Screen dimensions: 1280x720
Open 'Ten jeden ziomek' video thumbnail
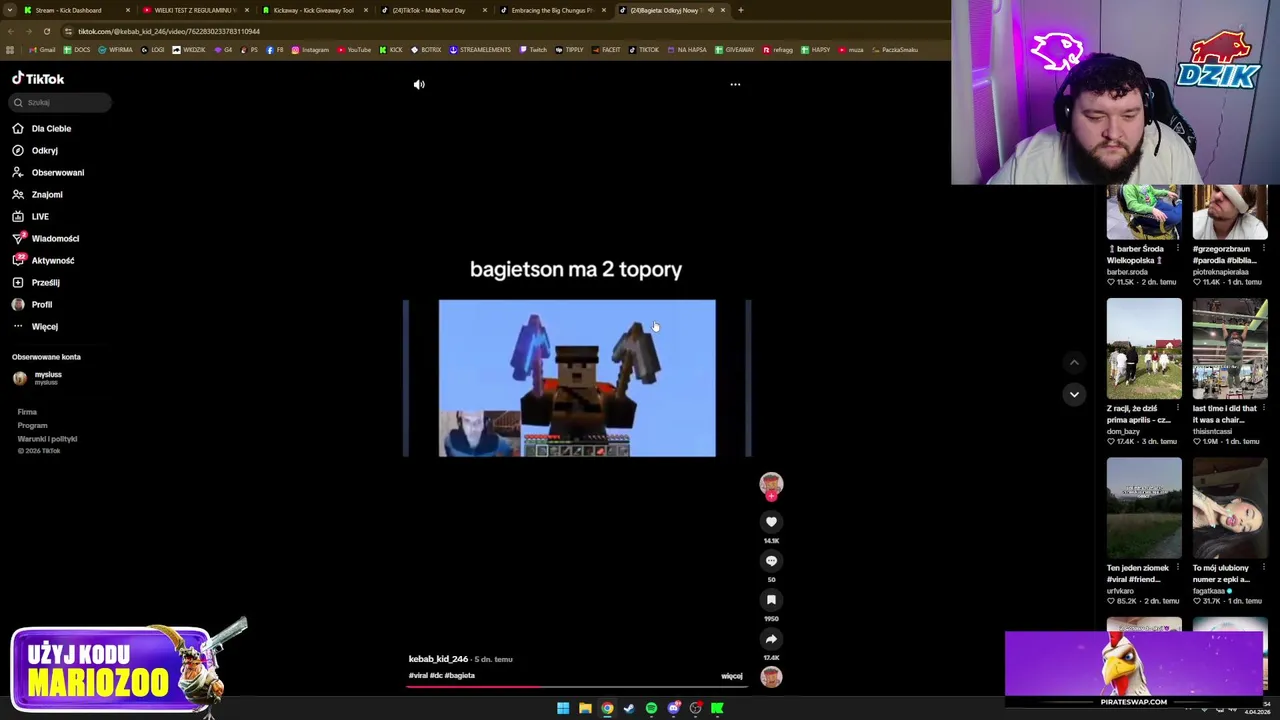tap(1144, 508)
